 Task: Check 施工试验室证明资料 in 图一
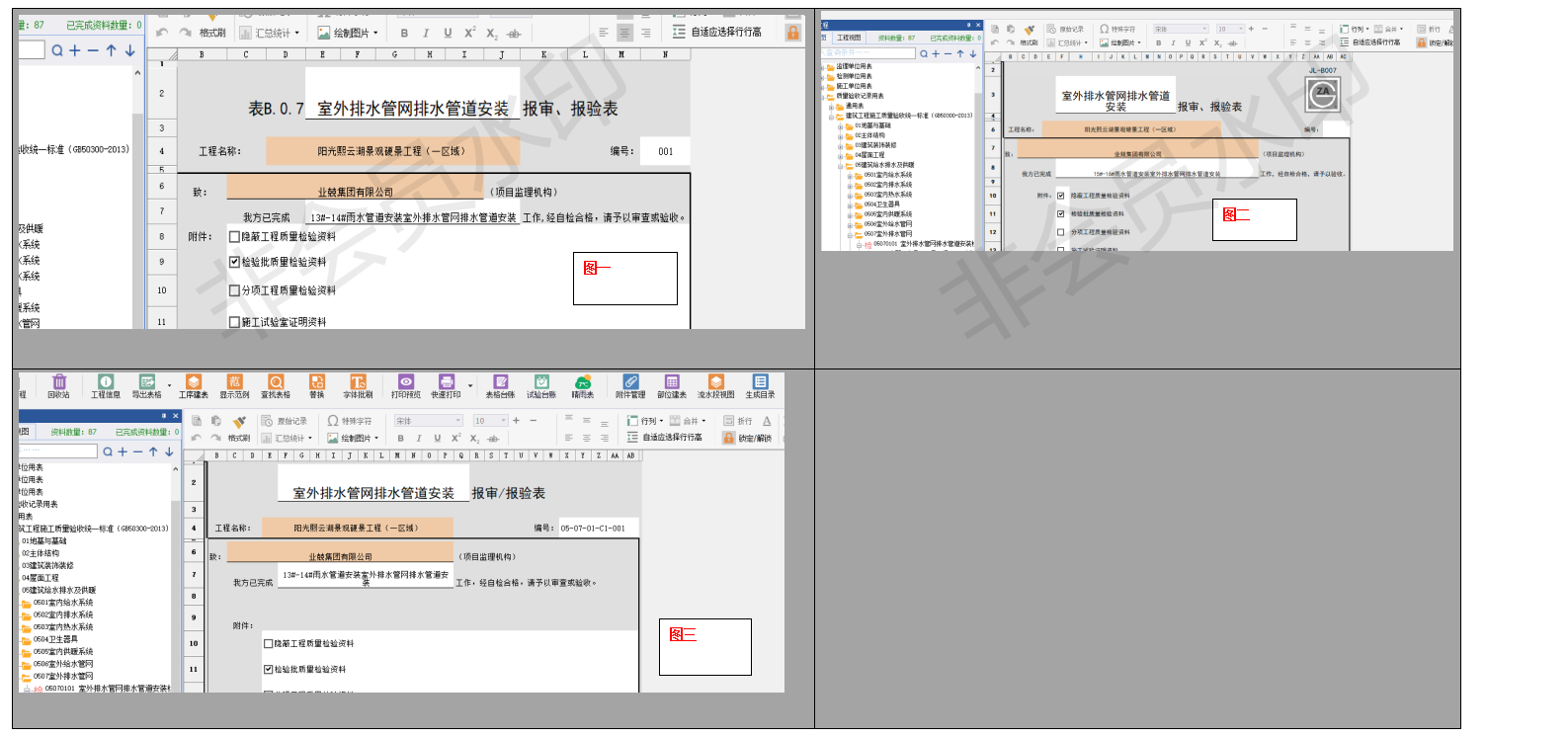[234, 322]
